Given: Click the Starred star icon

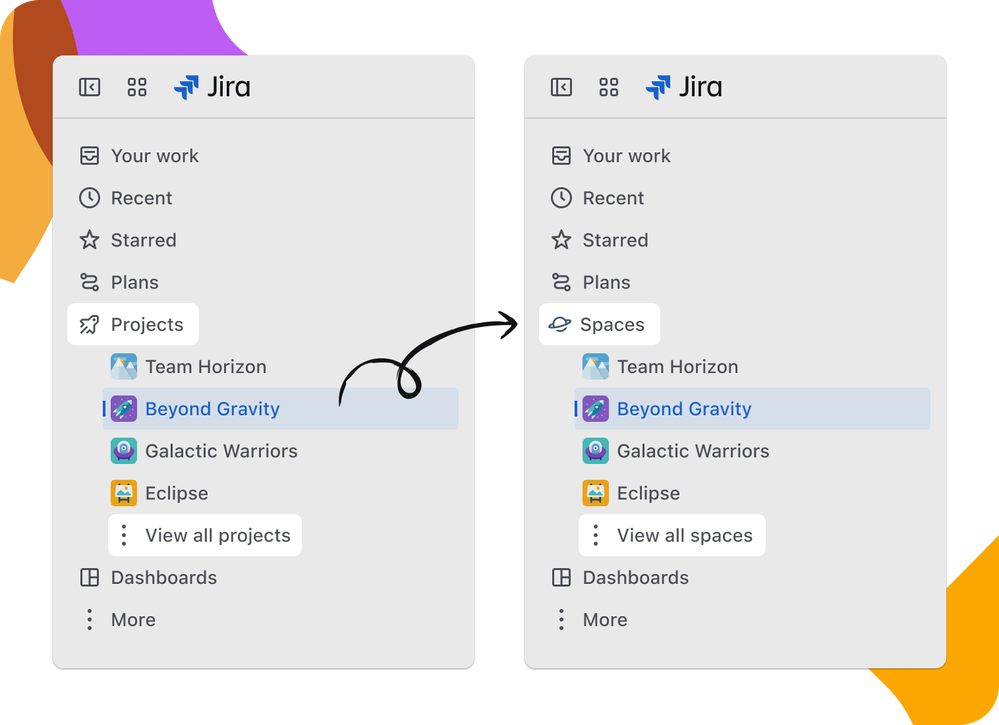Looking at the screenshot, I should 88,240.
